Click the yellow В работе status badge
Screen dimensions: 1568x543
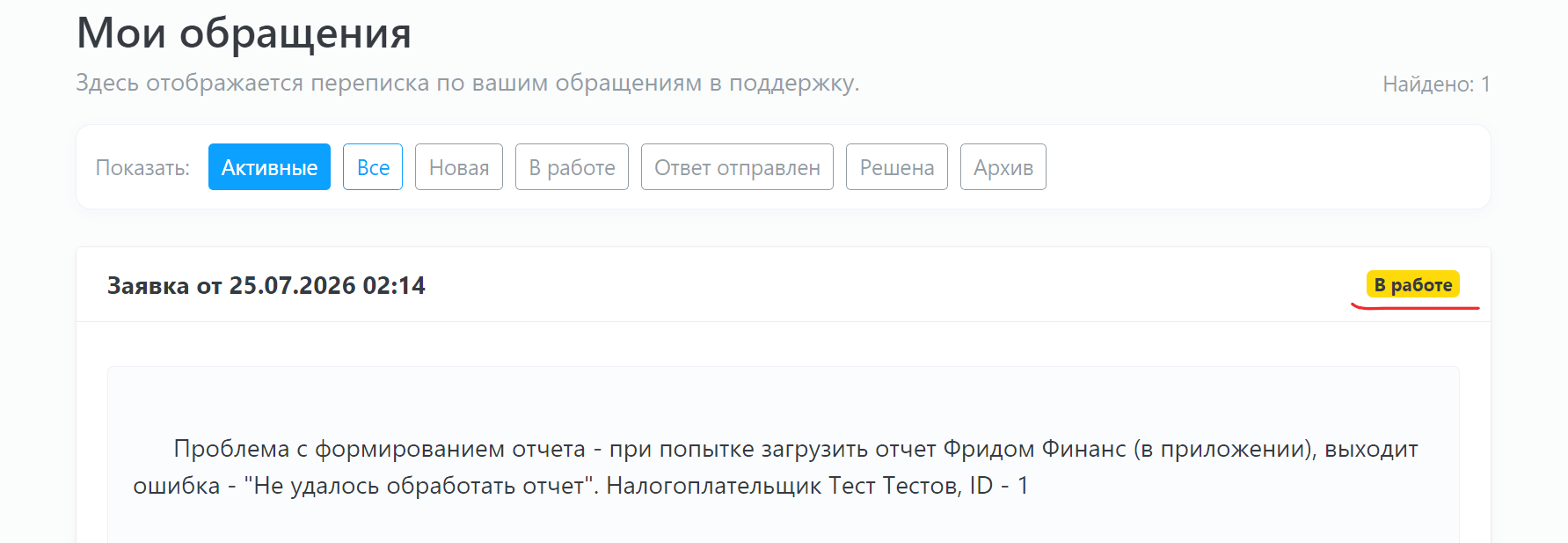[1413, 284]
